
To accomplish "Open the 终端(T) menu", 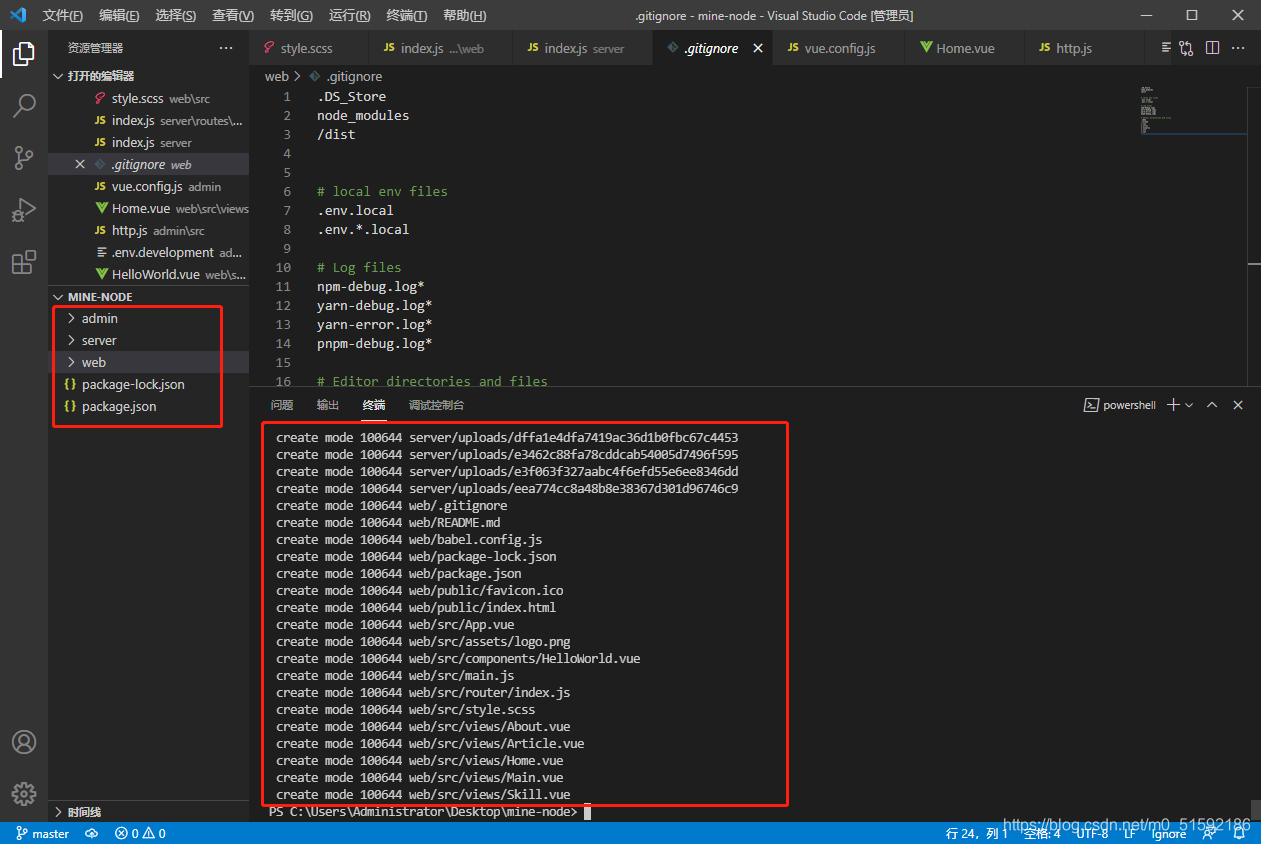I will [407, 16].
